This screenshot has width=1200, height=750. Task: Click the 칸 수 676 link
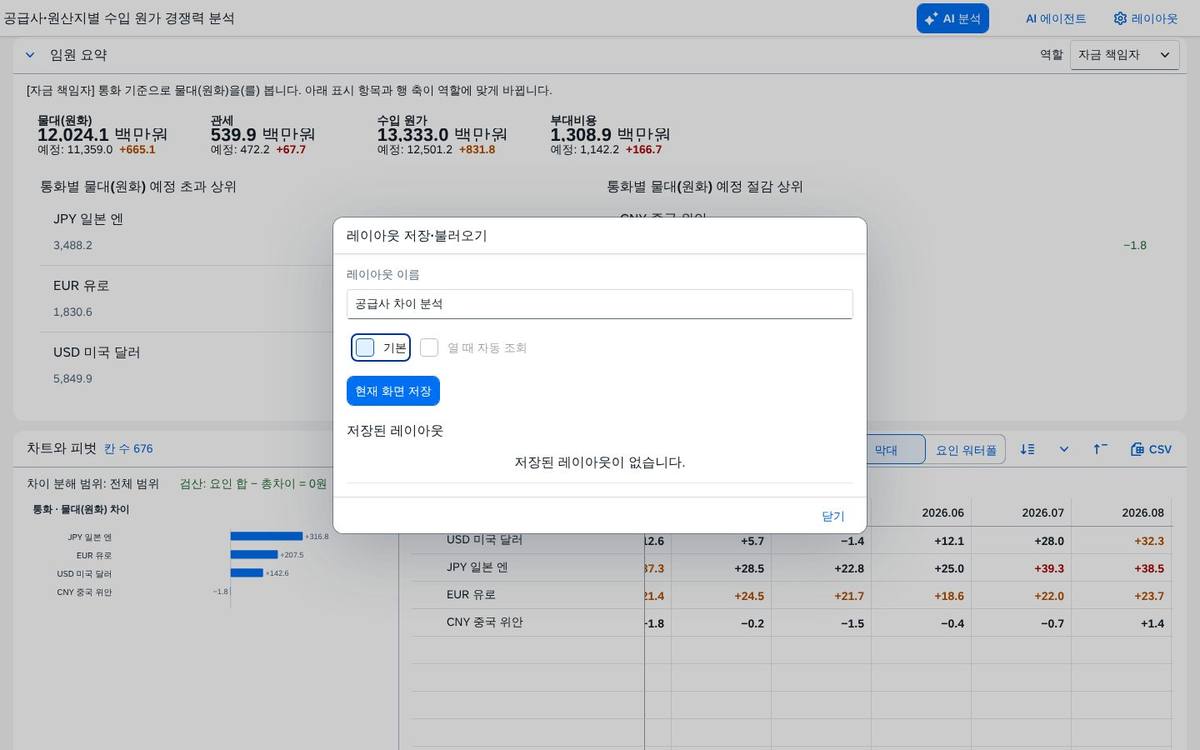[x=129, y=449]
